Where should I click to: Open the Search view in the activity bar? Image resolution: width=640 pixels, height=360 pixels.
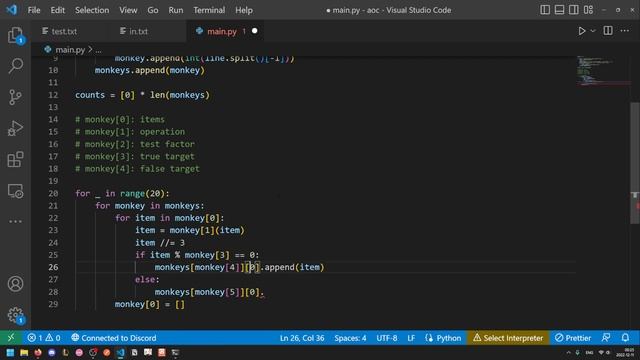(x=16, y=66)
